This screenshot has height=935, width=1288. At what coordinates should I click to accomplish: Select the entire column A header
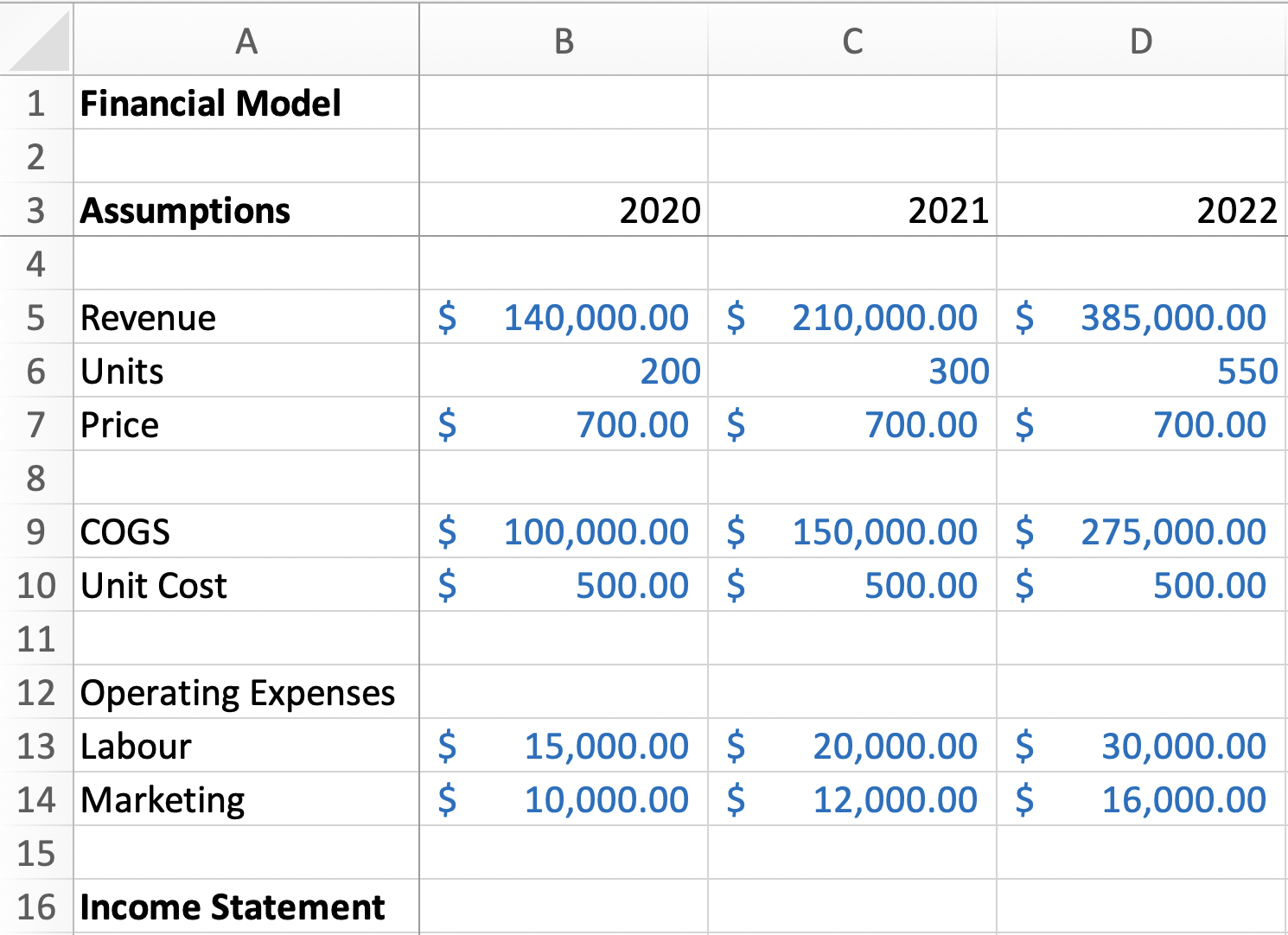tap(247, 39)
